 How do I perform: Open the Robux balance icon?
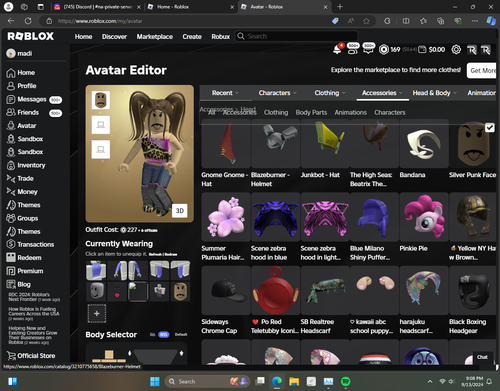point(384,50)
